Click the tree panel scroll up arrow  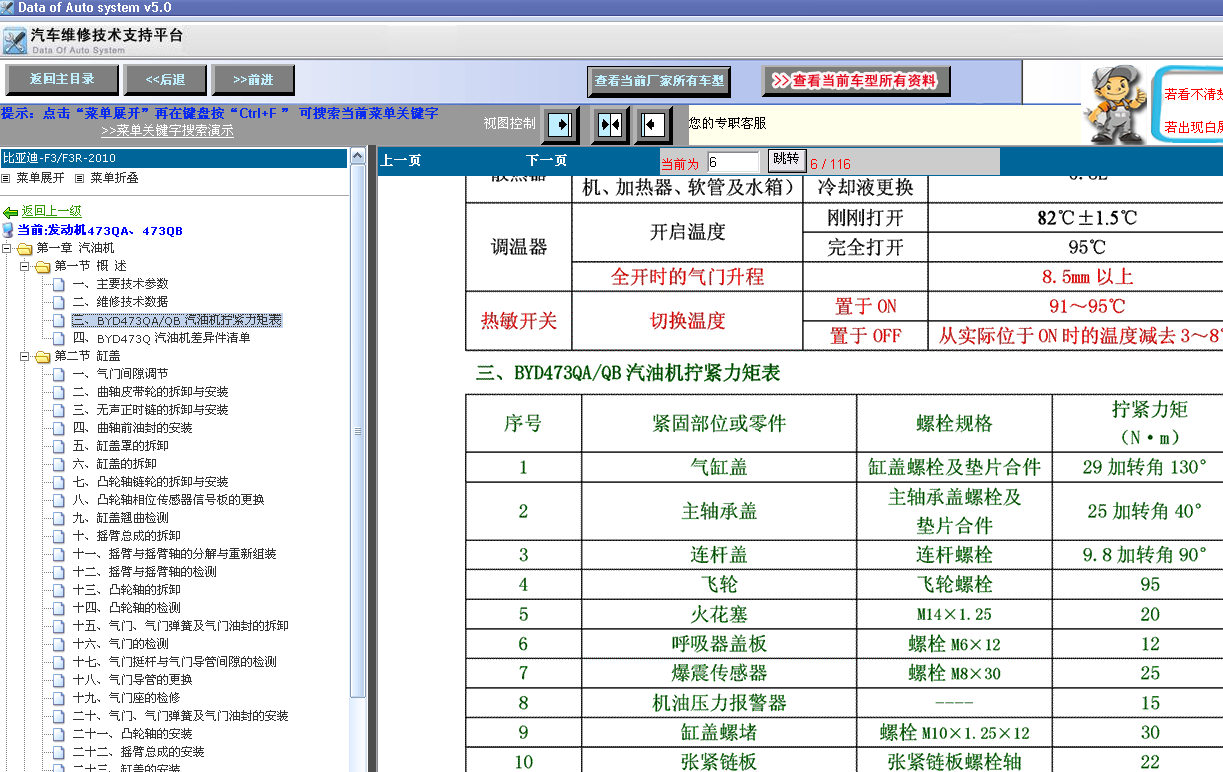[x=358, y=158]
